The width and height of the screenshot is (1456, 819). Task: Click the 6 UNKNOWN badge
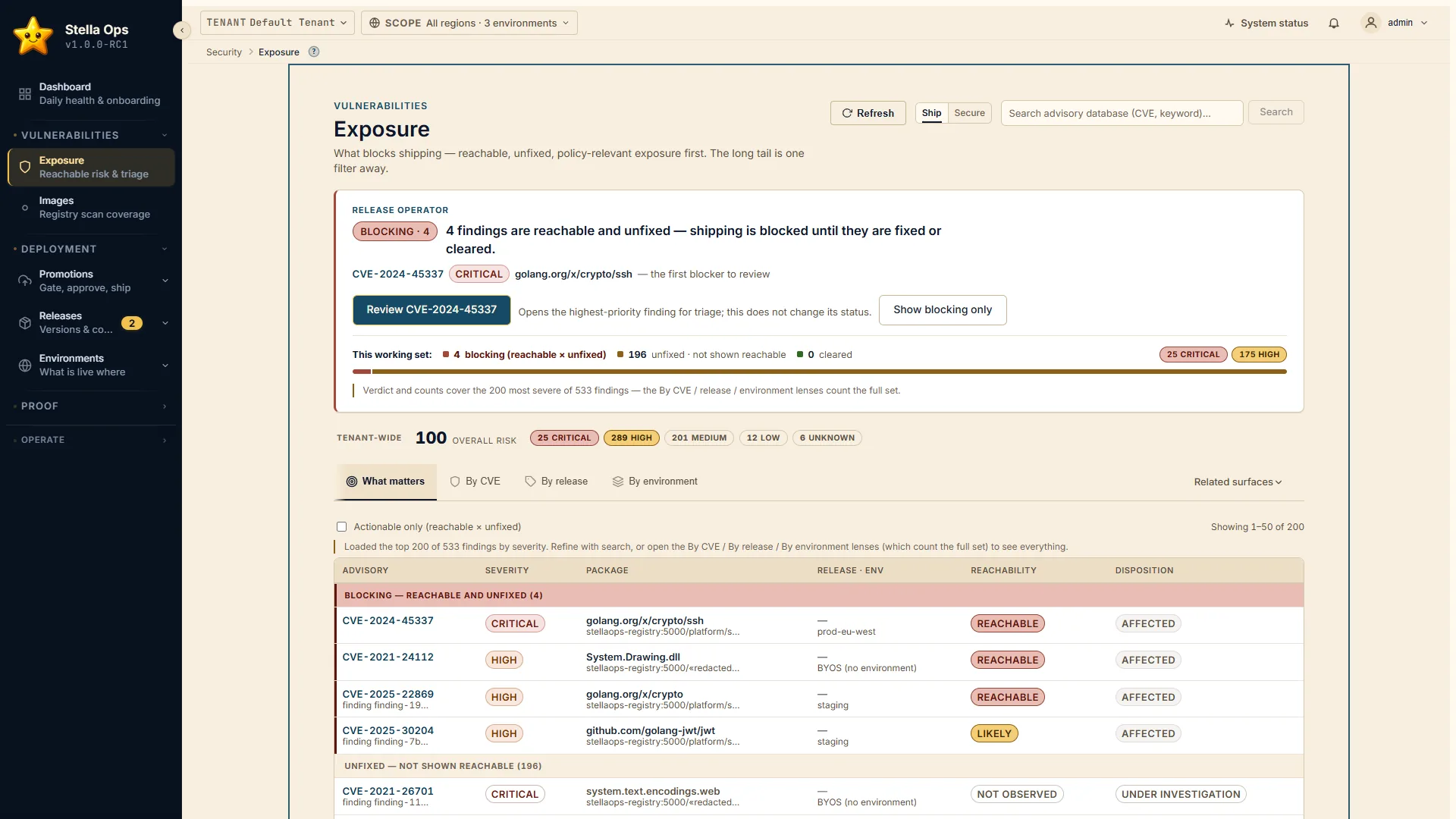[827, 438]
